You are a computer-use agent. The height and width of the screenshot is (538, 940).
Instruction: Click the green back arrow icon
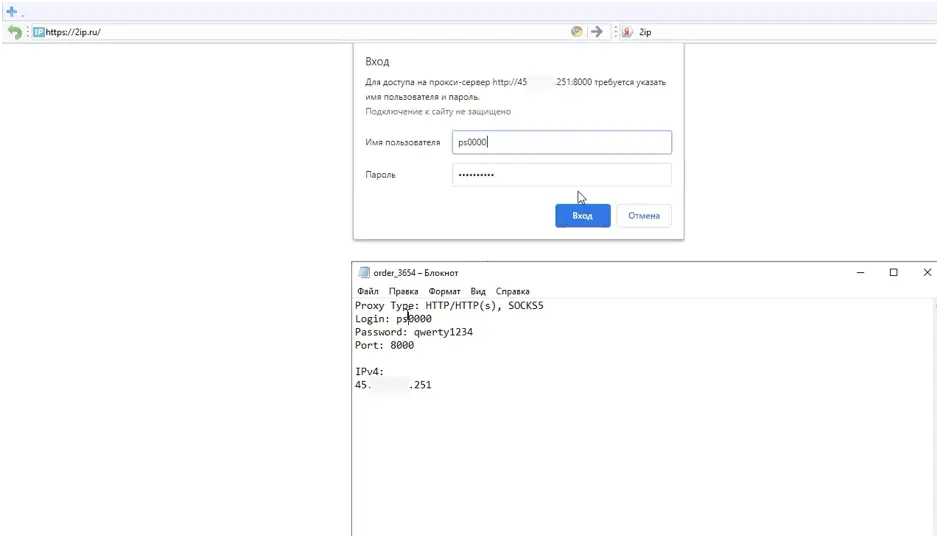point(14,32)
